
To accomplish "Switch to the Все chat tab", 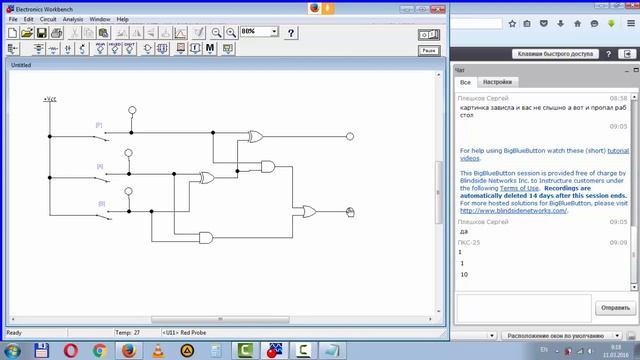I will coord(465,82).
